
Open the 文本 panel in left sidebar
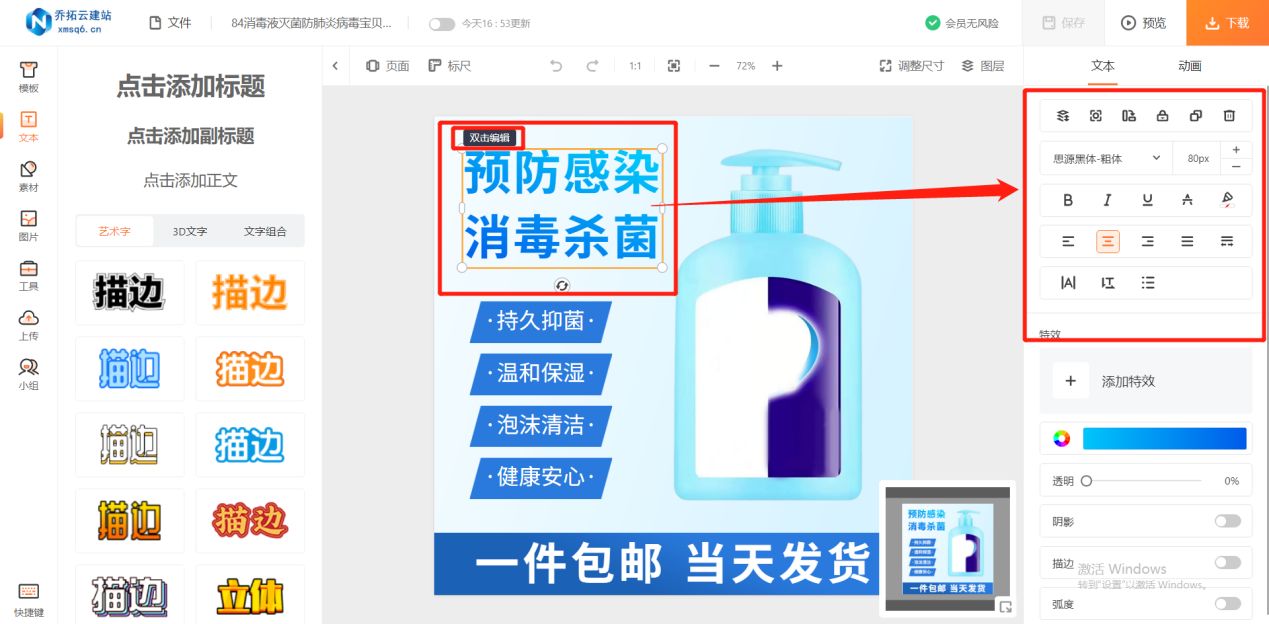coord(28,124)
